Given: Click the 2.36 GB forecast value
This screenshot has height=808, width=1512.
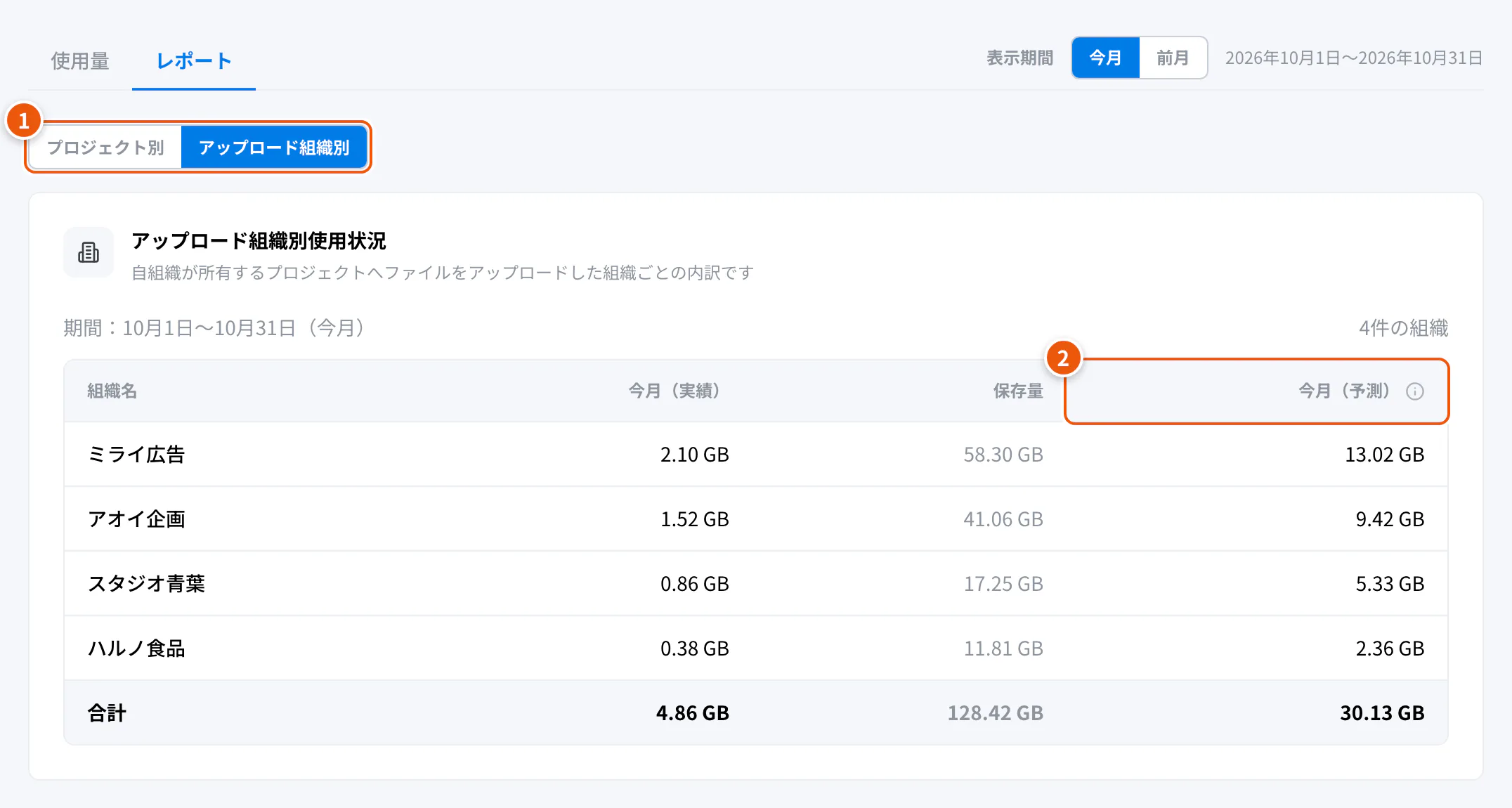Looking at the screenshot, I should click(1390, 649).
